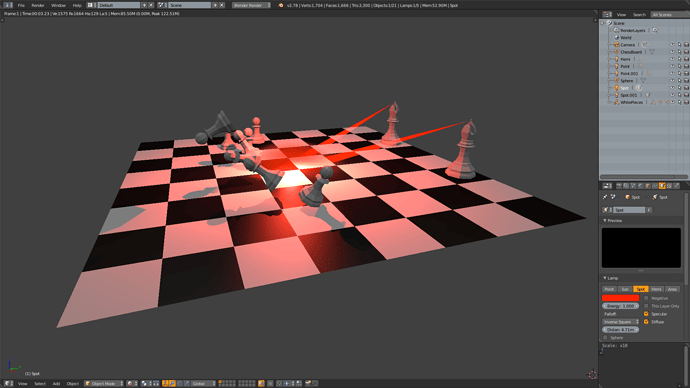Viewport: 690px width, 388px height.
Task: Enable the Negative checkbox
Action: click(x=646, y=298)
